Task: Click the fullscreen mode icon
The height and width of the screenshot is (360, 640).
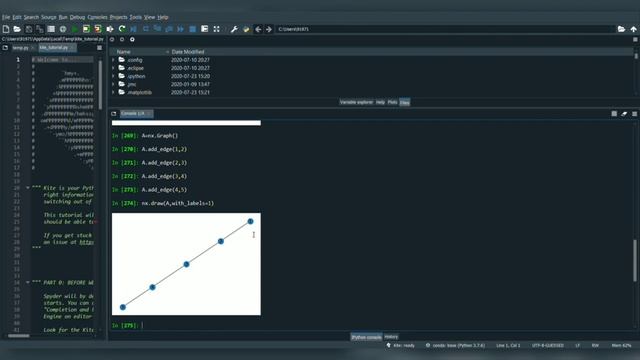Action: coord(216,29)
